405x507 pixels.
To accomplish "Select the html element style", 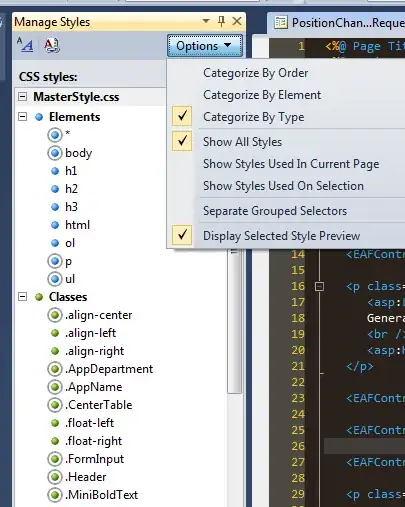I will [x=77, y=225].
